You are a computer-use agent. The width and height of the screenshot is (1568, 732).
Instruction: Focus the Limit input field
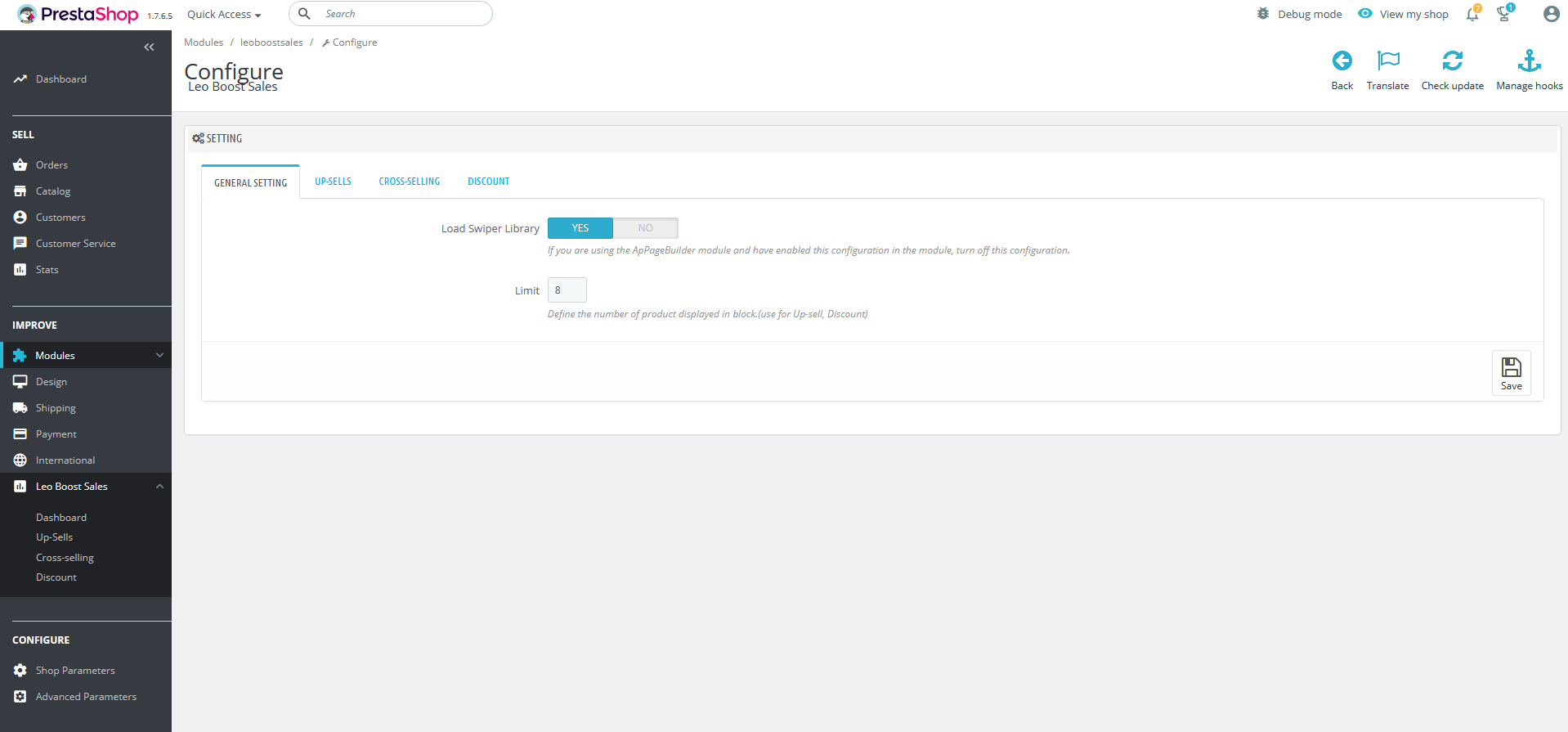pos(567,290)
